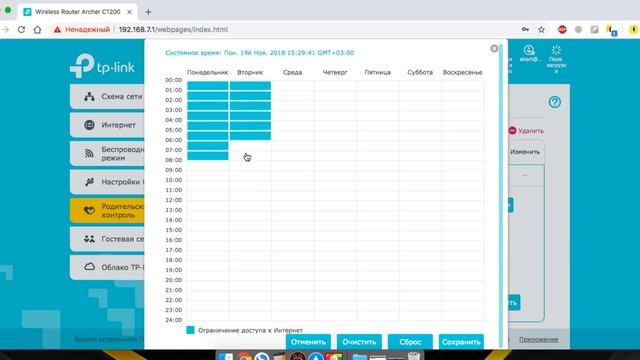Toggle Понедельник 07:00 time block
This screenshot has width=640, height=360.
(208, 156)
